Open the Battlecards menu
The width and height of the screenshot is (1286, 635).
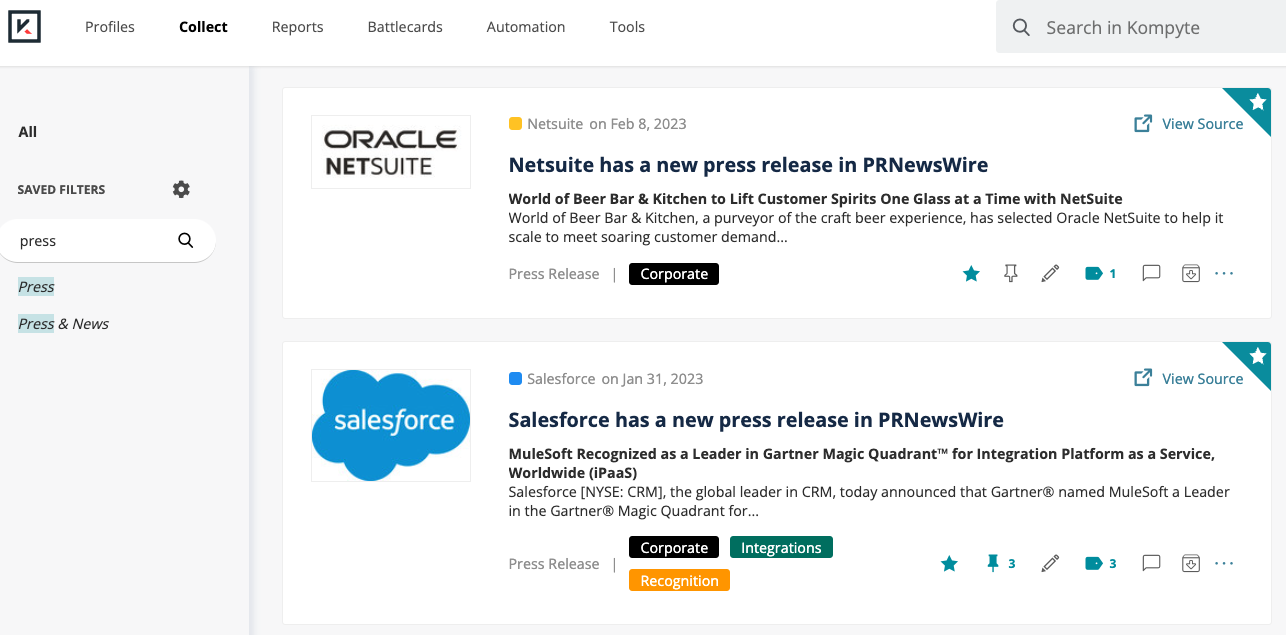(x=405, y=27)
